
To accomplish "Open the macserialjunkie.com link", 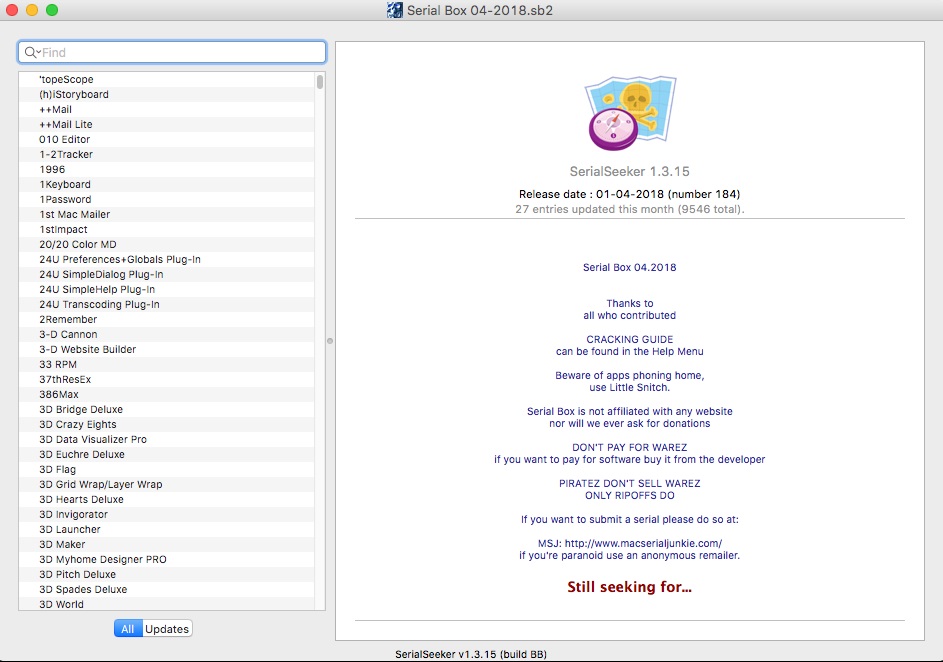I will 643,543.
